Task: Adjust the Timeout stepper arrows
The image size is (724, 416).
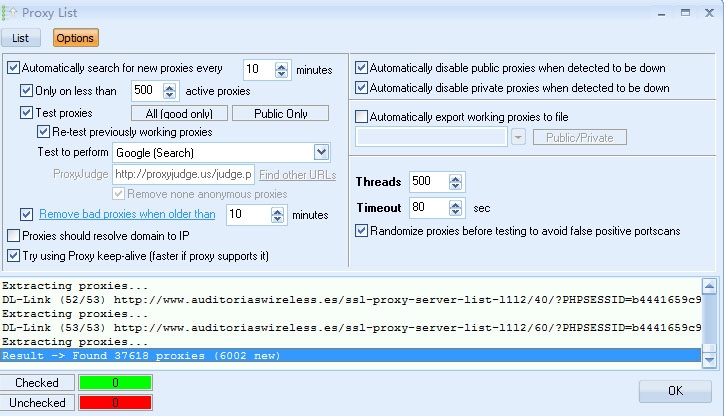Action: coord(455,208)
